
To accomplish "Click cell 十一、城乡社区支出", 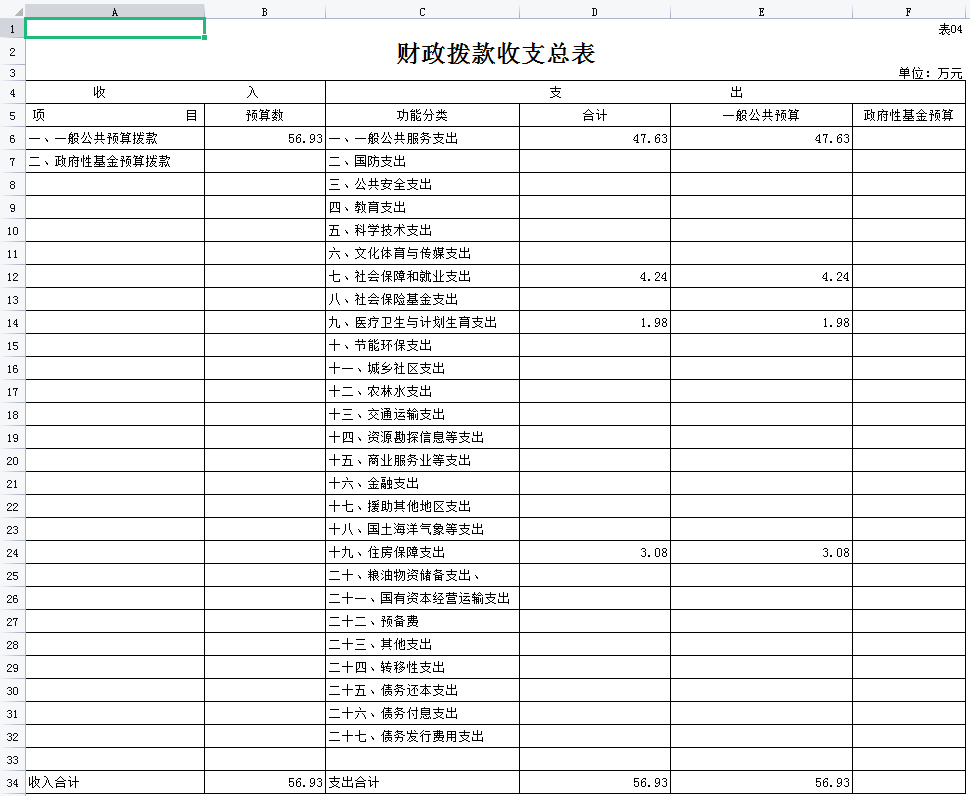I will 423,369.
